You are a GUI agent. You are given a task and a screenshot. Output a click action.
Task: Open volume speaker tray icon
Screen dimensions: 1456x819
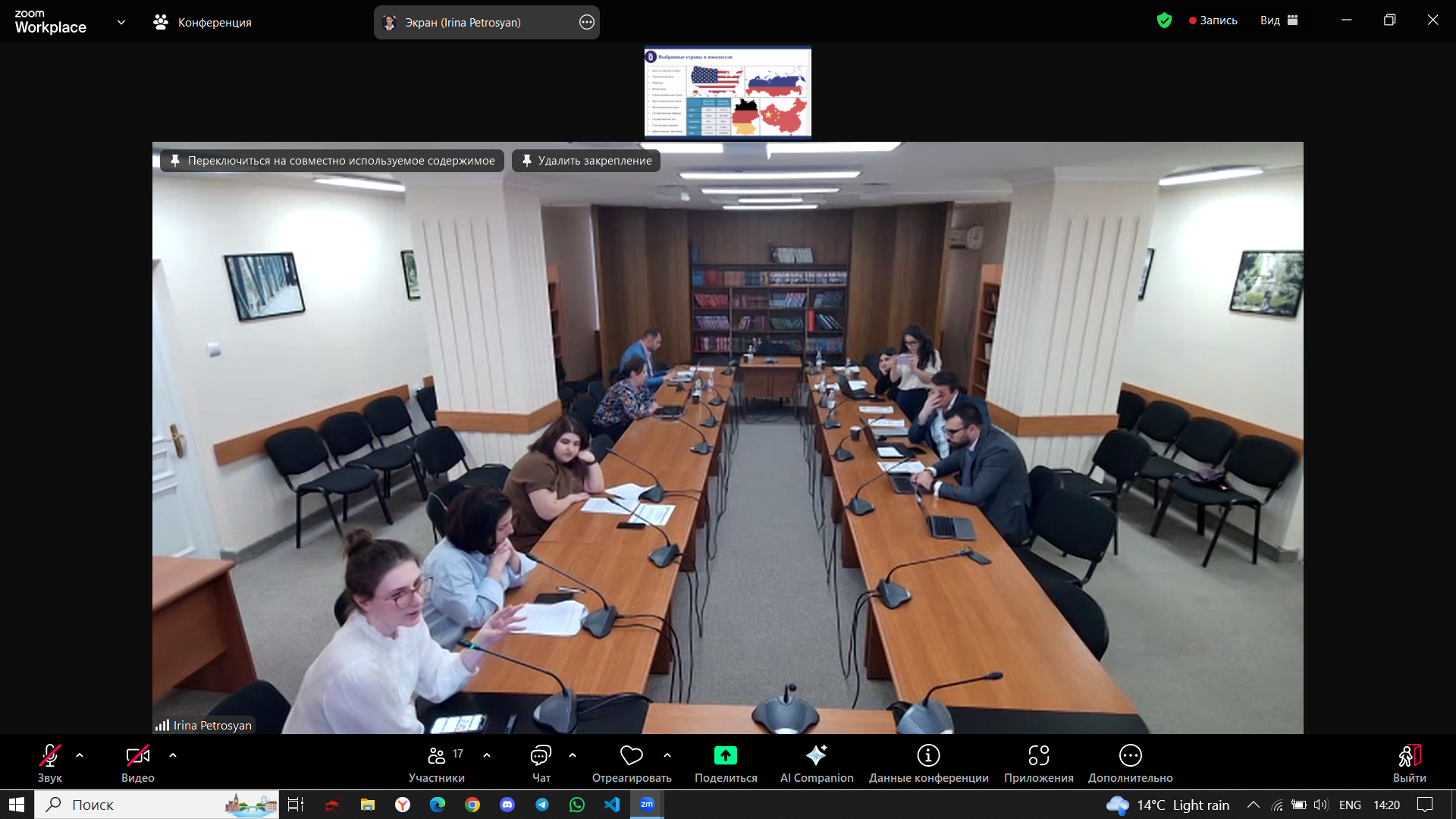pos(1321,805)
